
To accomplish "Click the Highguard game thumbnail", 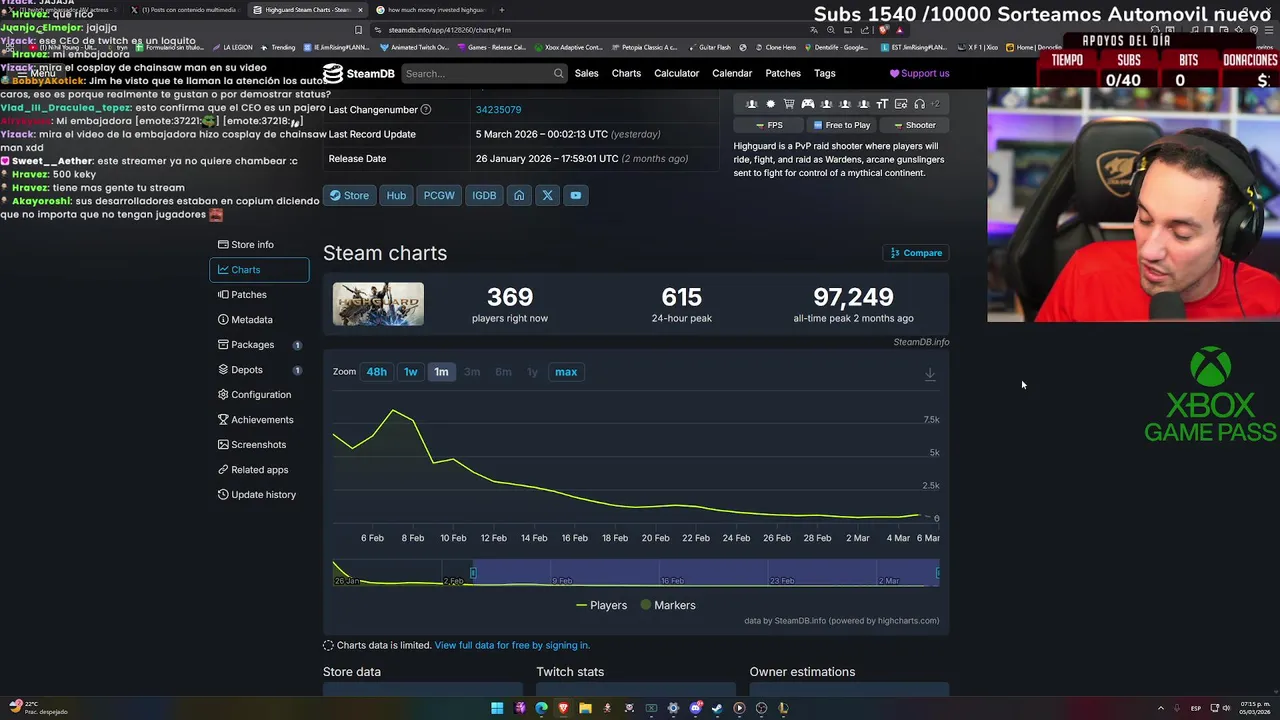I will tap(378, 304).
